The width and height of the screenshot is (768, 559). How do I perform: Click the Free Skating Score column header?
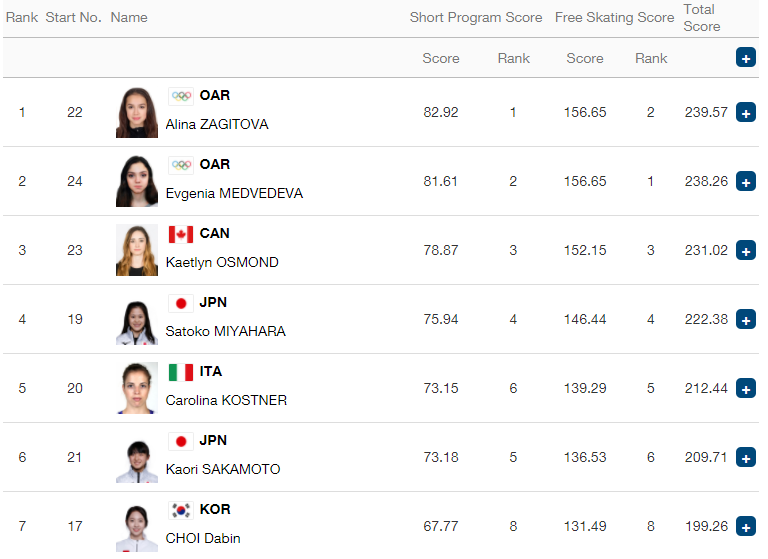(x=614, y=17)
